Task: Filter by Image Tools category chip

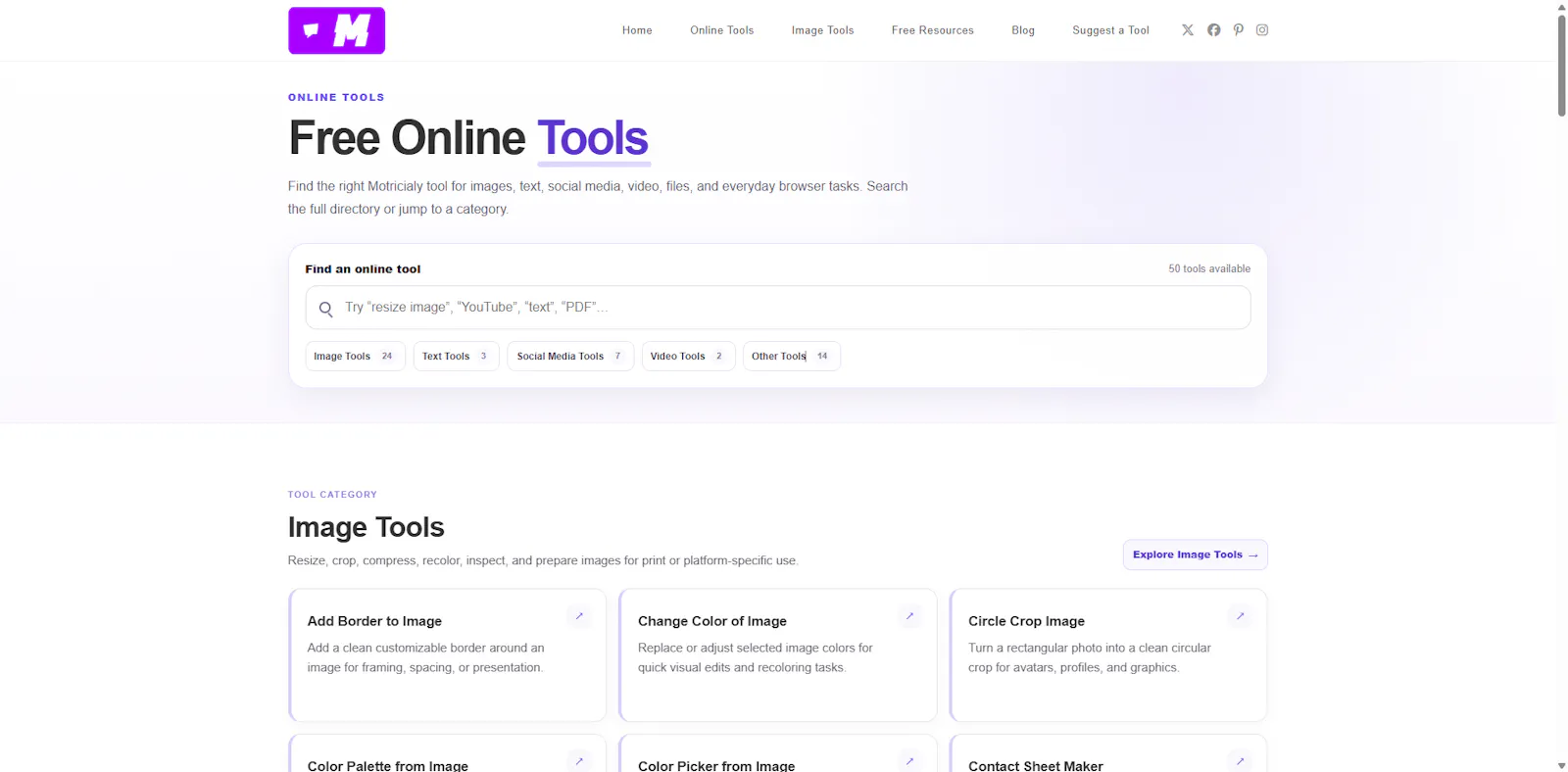Action: pyautogui.click(x=355, y=357)
